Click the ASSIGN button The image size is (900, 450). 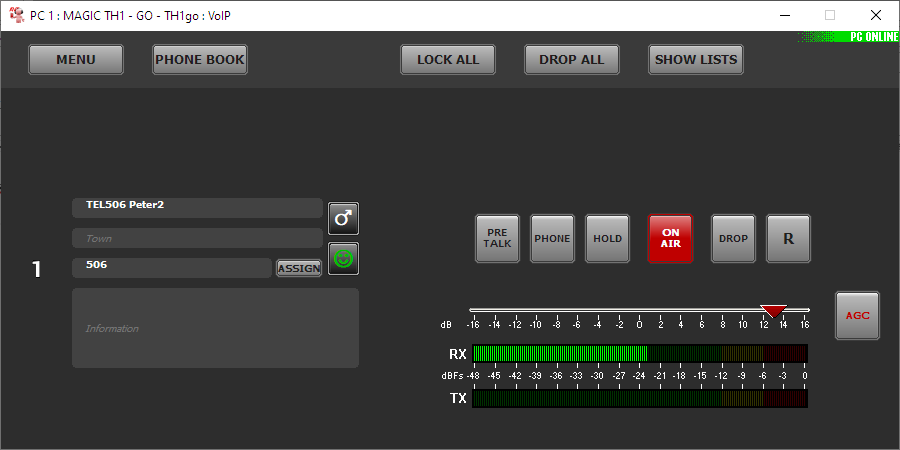tap(299, 268)
